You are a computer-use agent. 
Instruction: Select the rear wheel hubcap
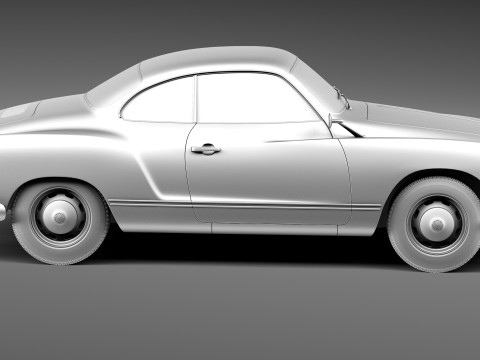pos(60,217)
